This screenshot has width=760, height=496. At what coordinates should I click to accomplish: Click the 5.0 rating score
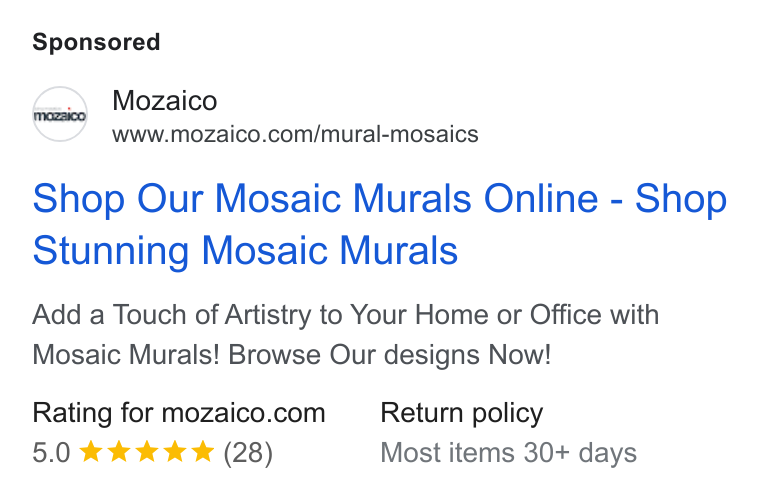click(51, 453)
